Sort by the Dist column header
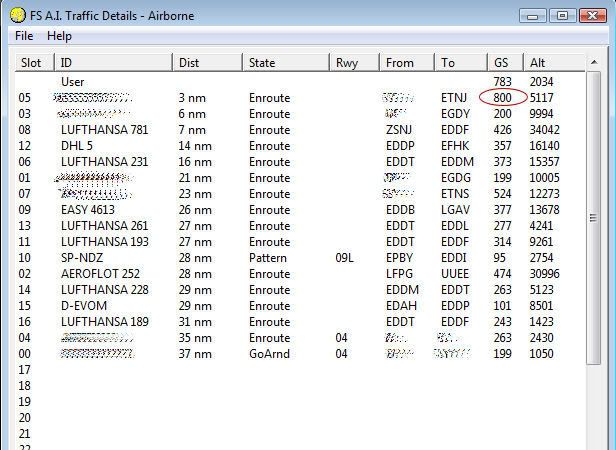616x450 pixels. (207, 62)
